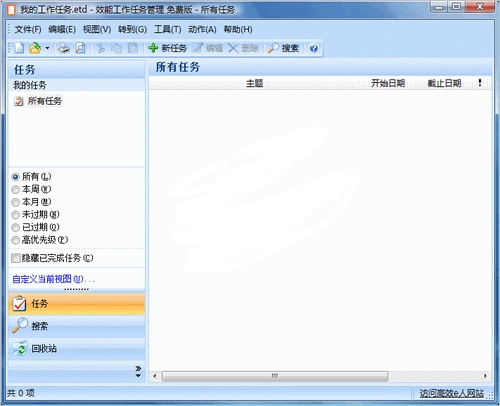Click the scrollbar left arrow
The height and width of the screenshot is (406, 500).
pyautogui.click(x=155, y=376)
